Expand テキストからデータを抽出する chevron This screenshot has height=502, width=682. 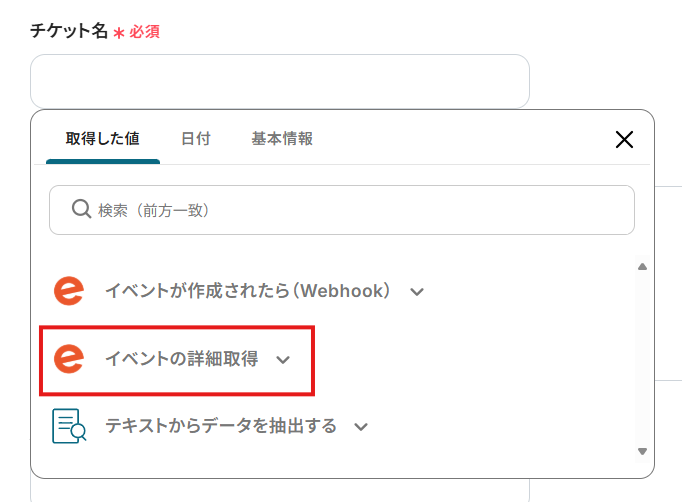point(361,427)
